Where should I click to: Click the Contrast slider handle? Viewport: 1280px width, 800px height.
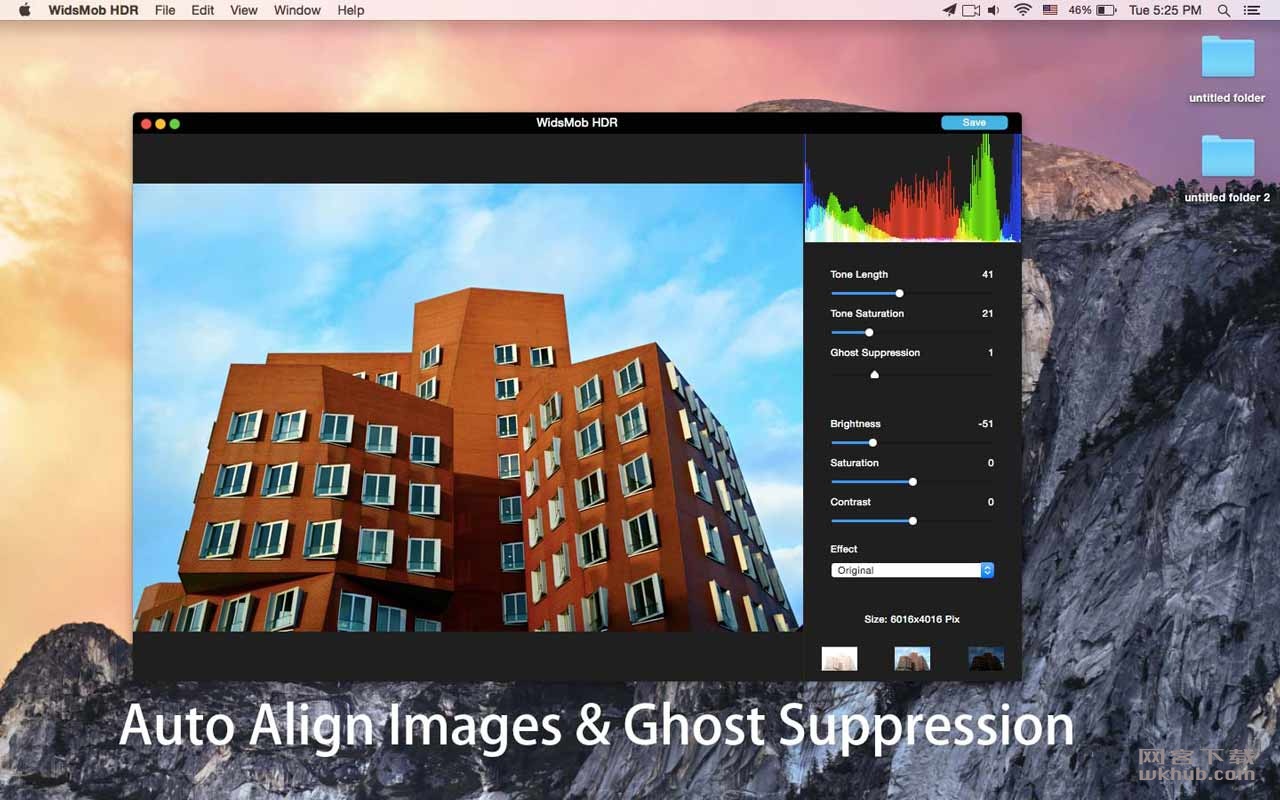(x=913, y=520)
